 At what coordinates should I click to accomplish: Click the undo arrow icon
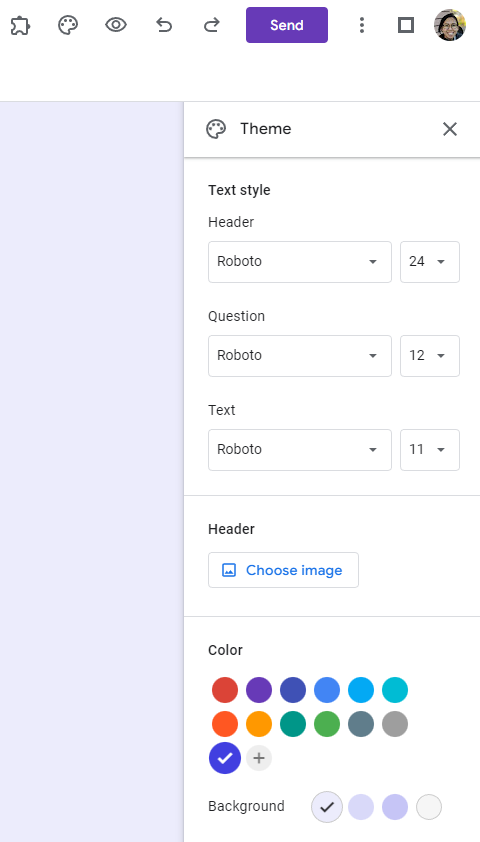pyautogui.click(x=164, y=25)
